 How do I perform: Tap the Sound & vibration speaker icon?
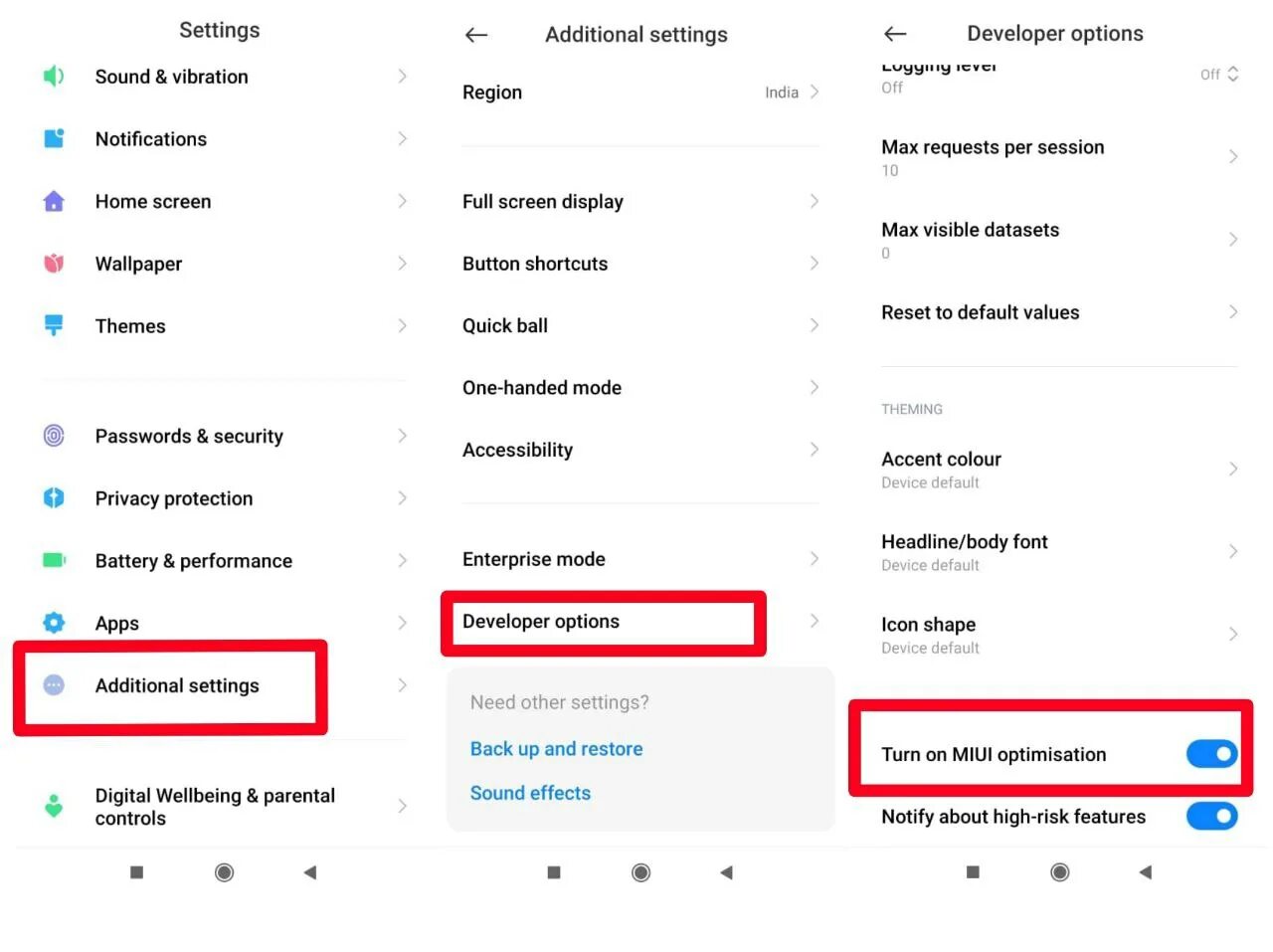pos(54,77)
